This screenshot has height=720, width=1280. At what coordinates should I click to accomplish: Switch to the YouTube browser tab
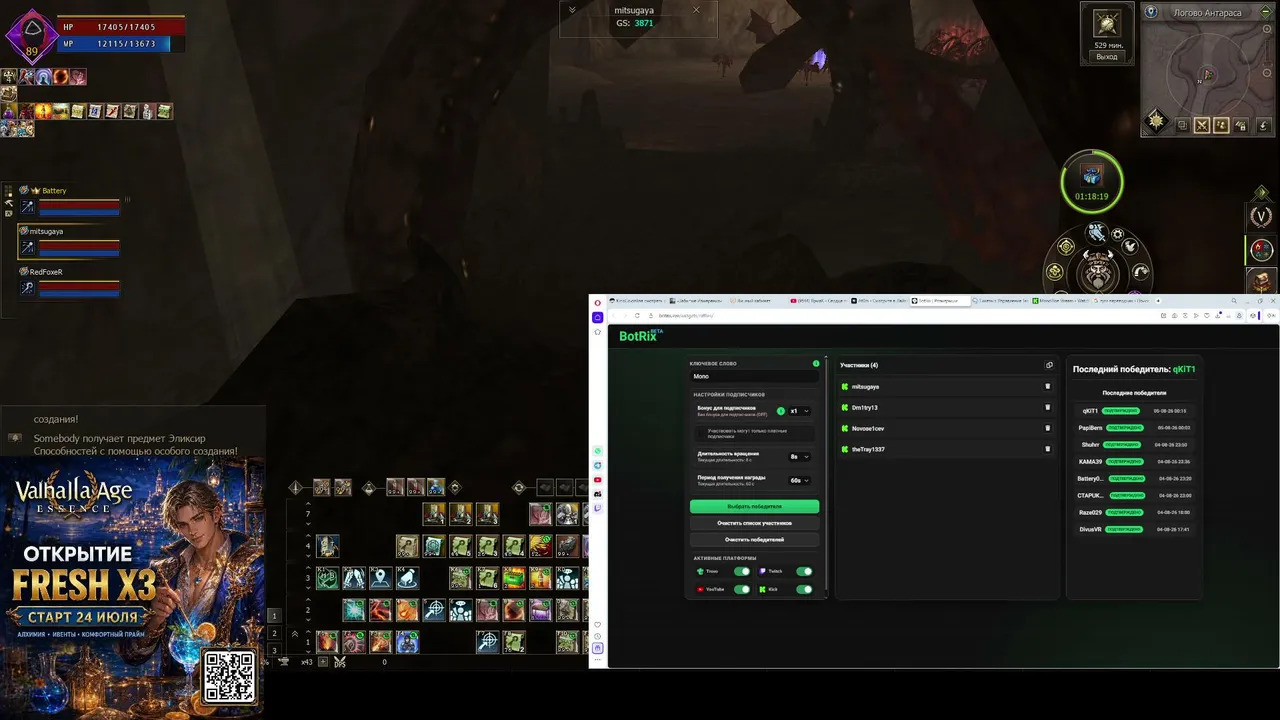[818, 301]
